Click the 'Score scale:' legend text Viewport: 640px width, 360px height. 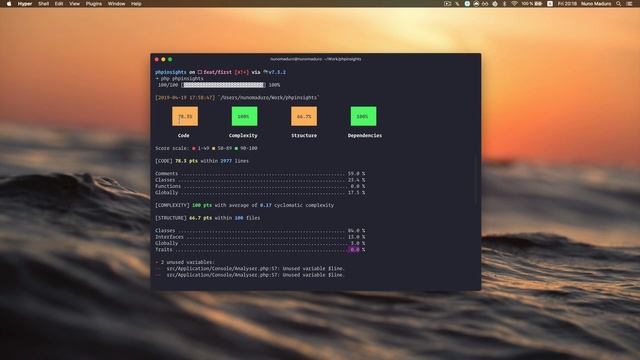171,148
